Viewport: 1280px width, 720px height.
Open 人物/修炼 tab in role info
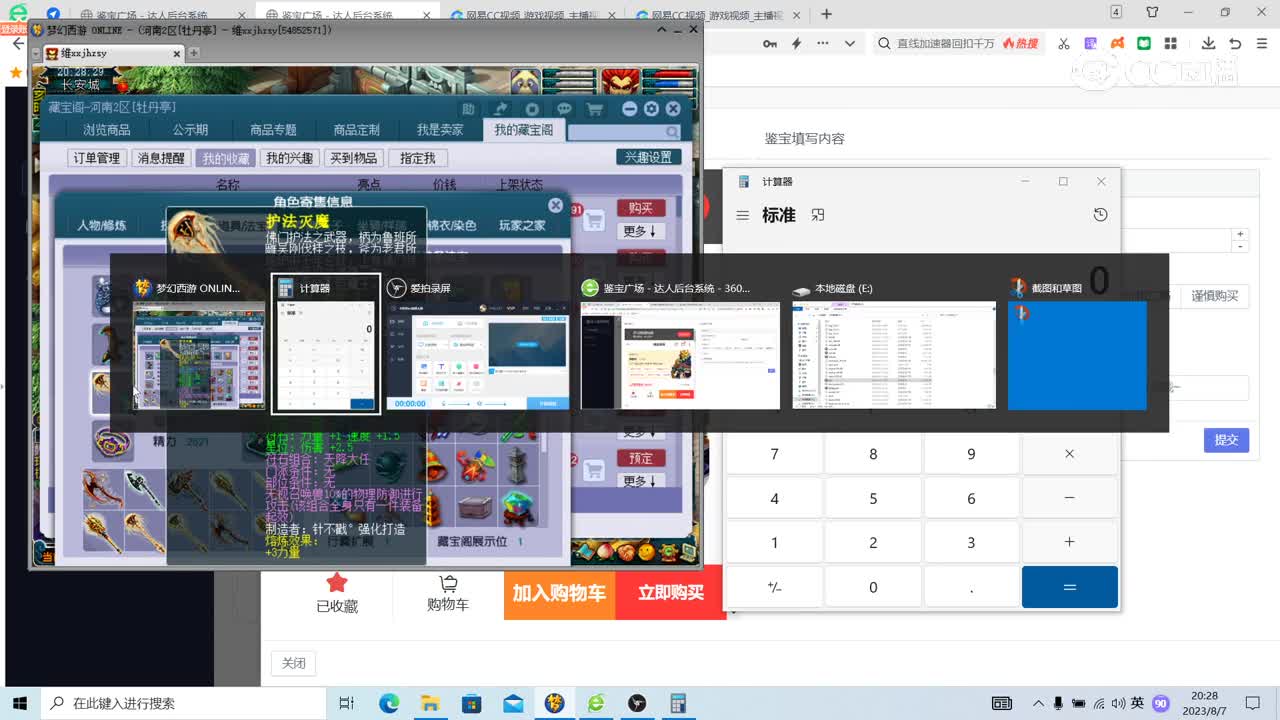tap(101, 225)
